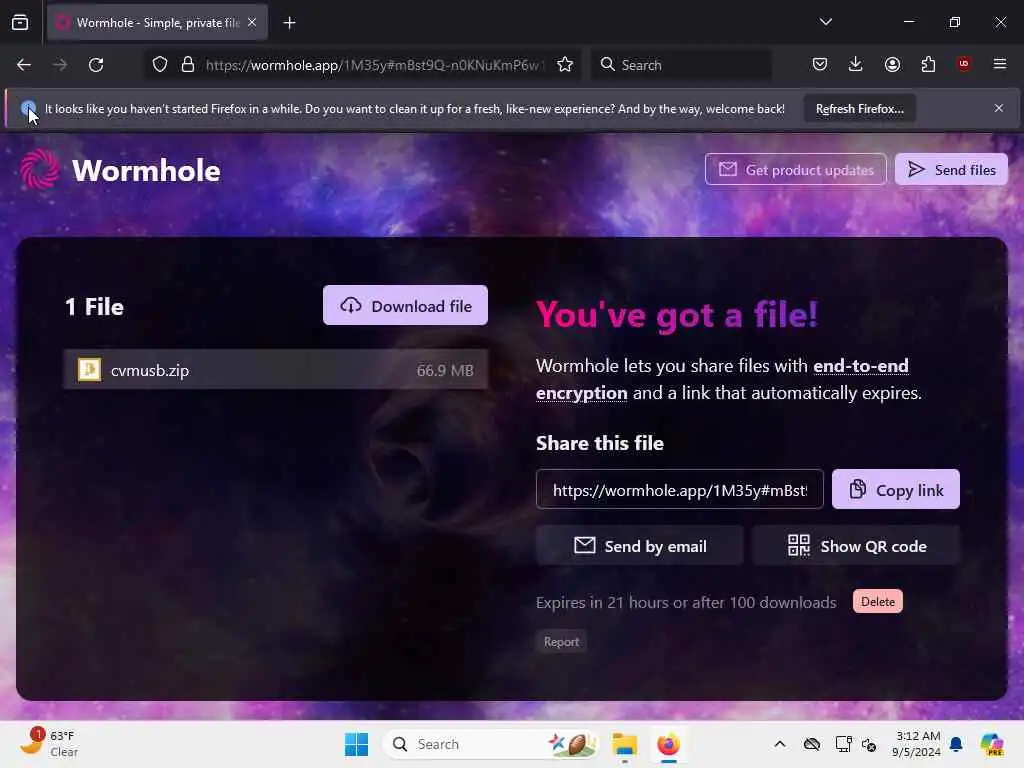1024x768 pixels.
Task: Click the 66.9 MB file size
Action: click(x=445, y=370)
